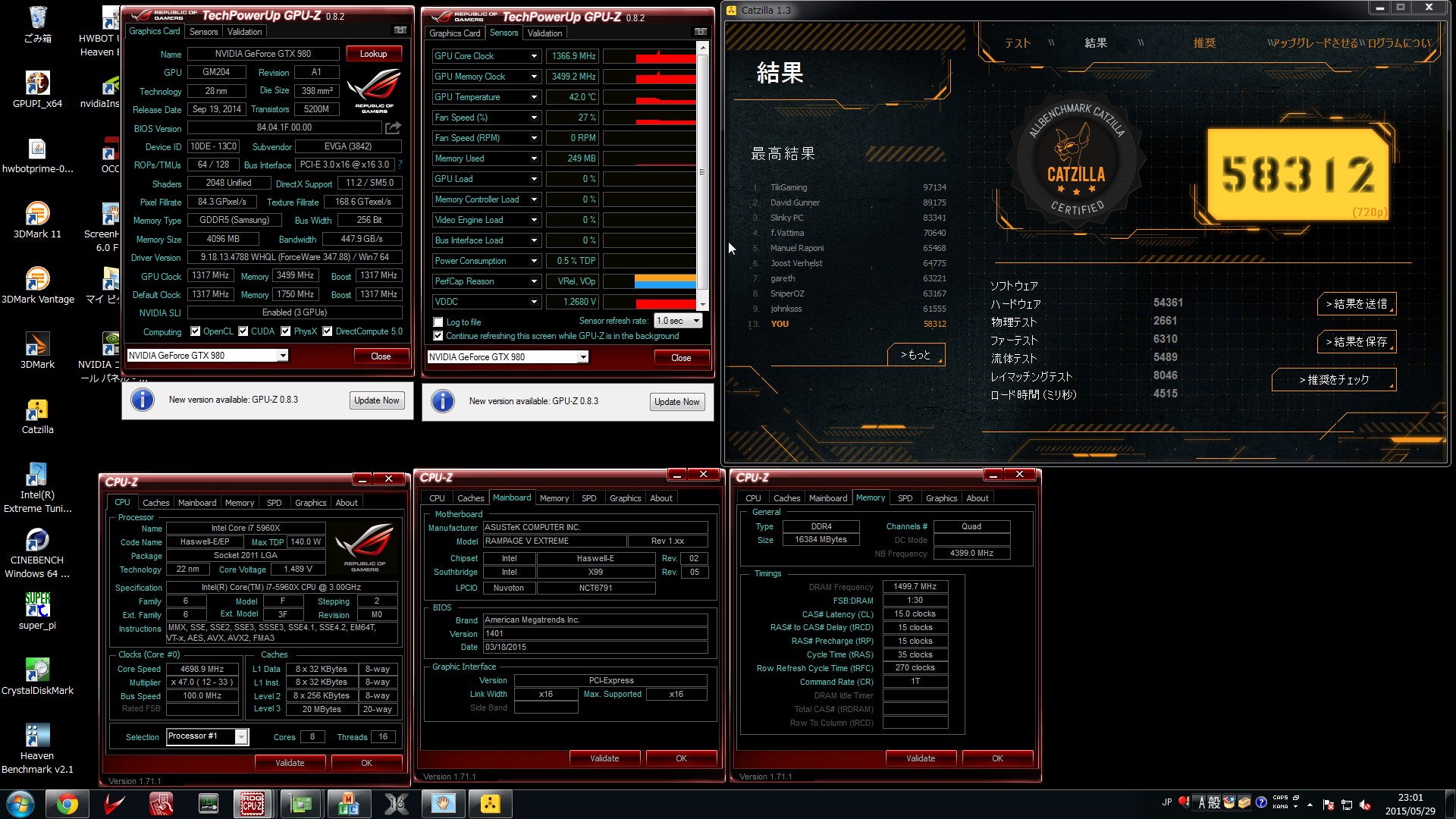Click the もっと button under leaderboard
The height and width of the screenshot is (819, 1456).
pos(915,355)
